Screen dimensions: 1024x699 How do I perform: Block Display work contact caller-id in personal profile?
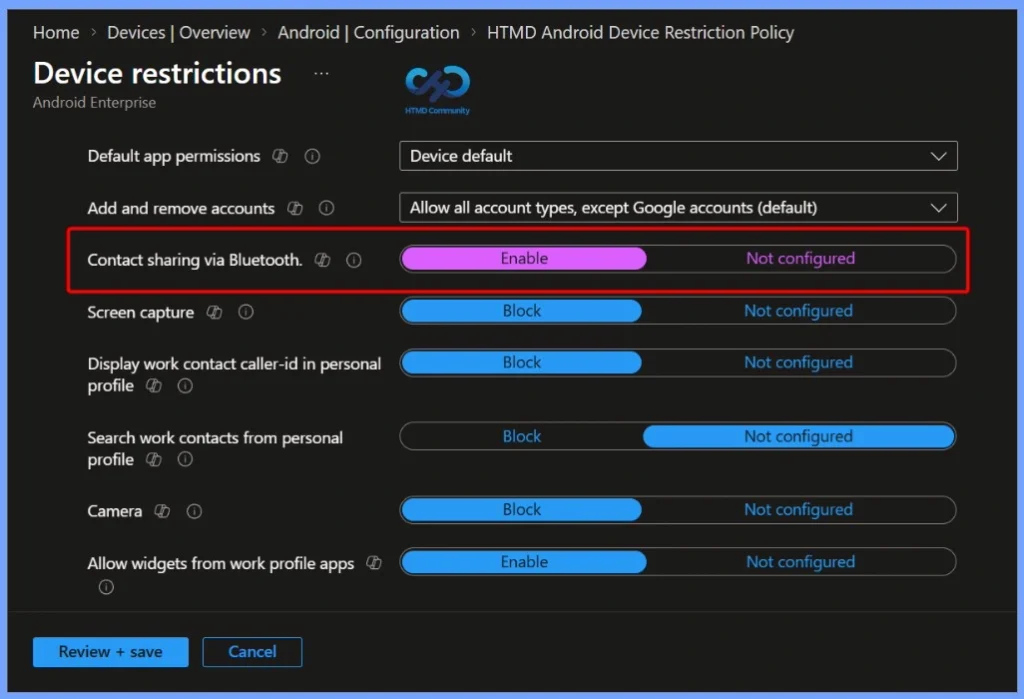[521, 363]
